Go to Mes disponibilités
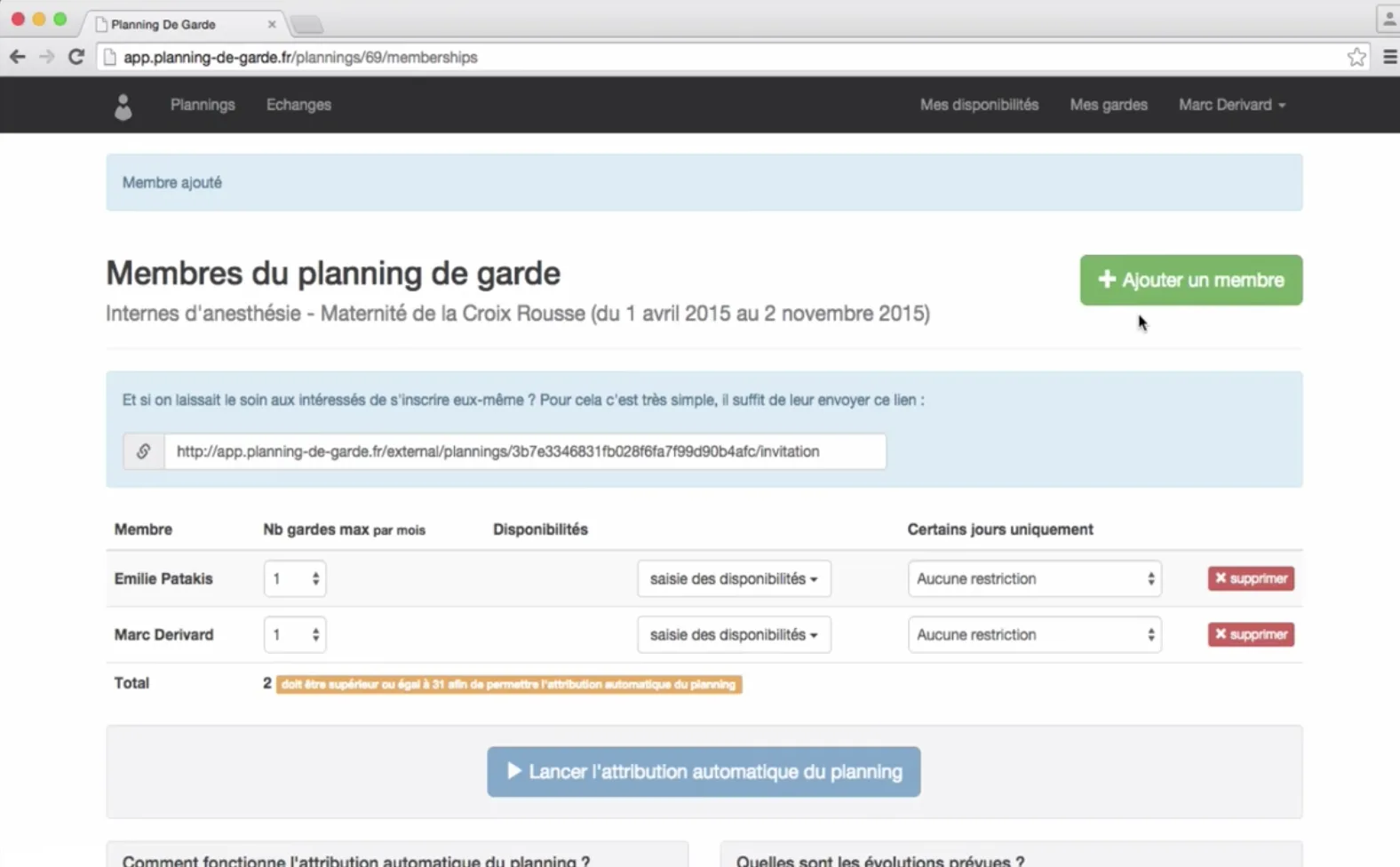The image size is (1400, 867). coord(979,105)
